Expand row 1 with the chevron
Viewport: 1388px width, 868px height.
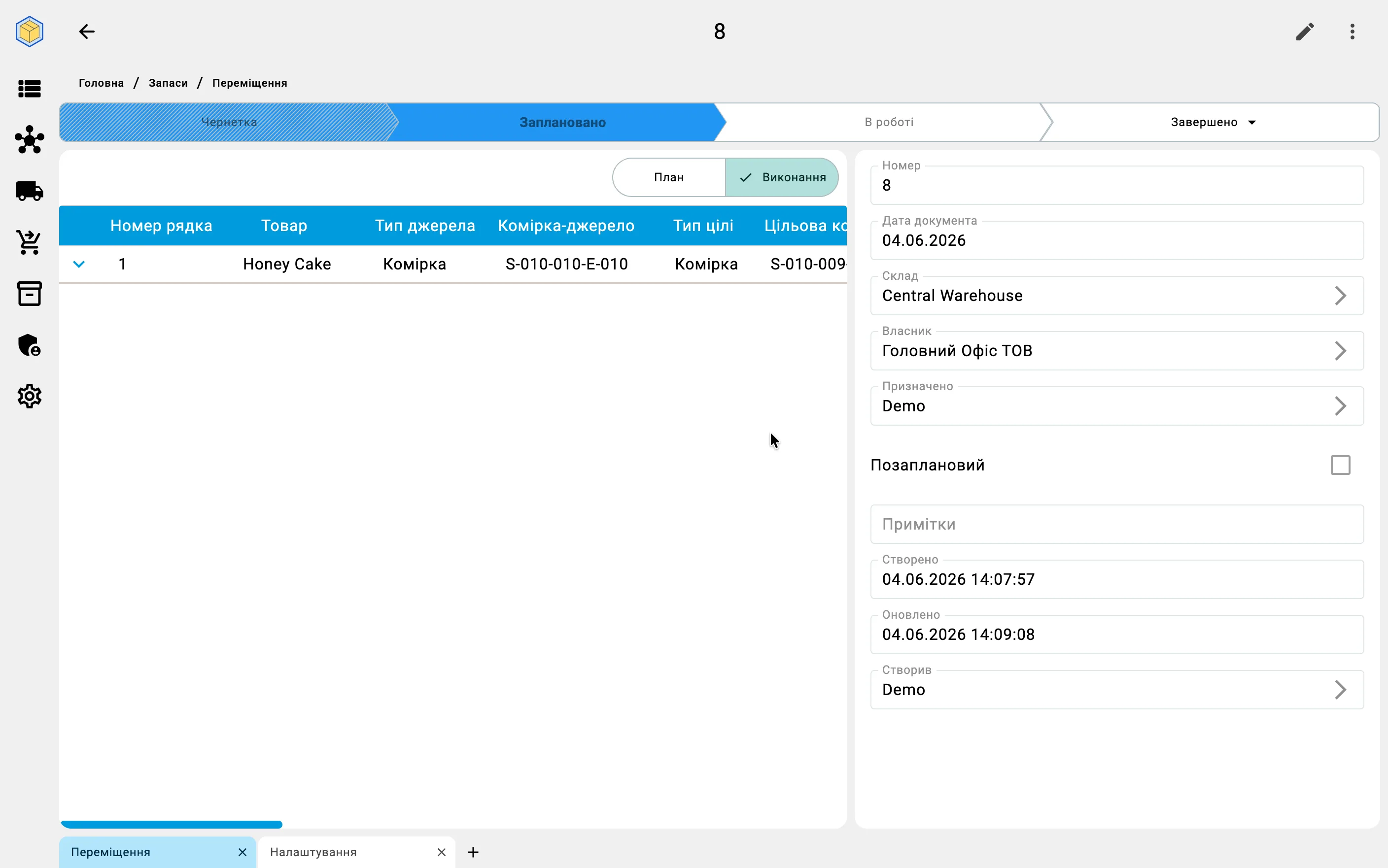79,264
